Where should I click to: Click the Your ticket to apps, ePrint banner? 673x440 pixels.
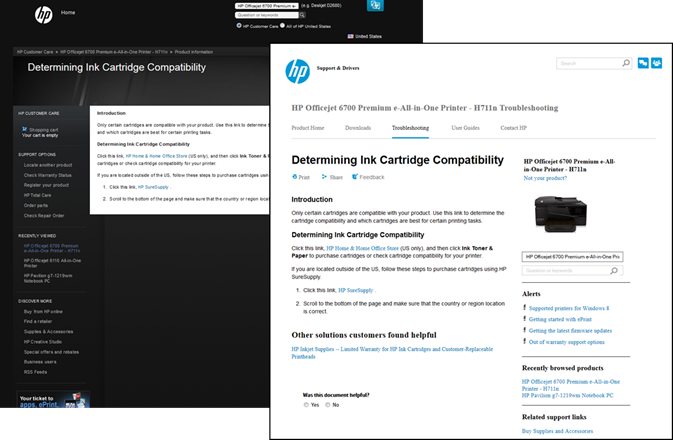point(53,399)
